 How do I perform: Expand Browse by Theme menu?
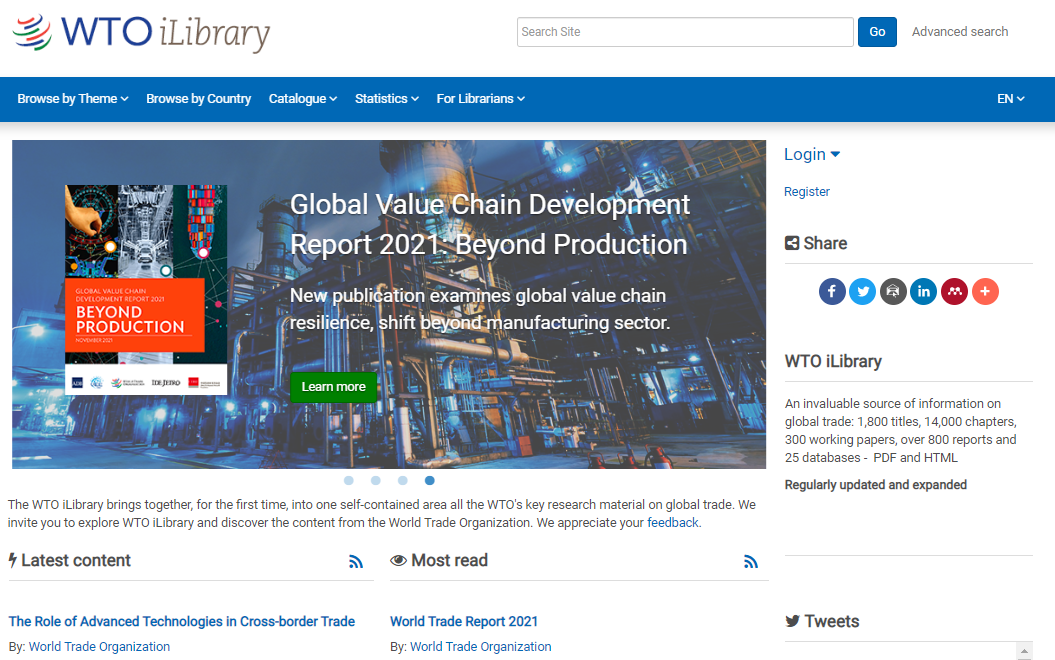tap(73, 99)
